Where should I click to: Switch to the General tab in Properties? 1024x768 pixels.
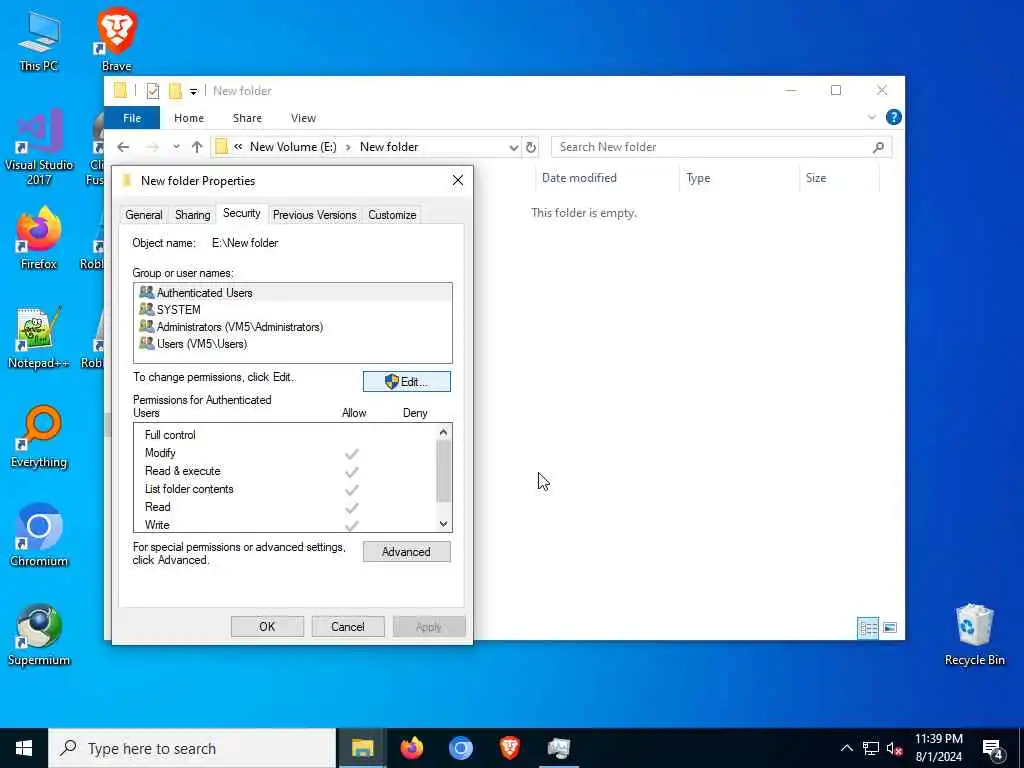click(x=144, y=215)
